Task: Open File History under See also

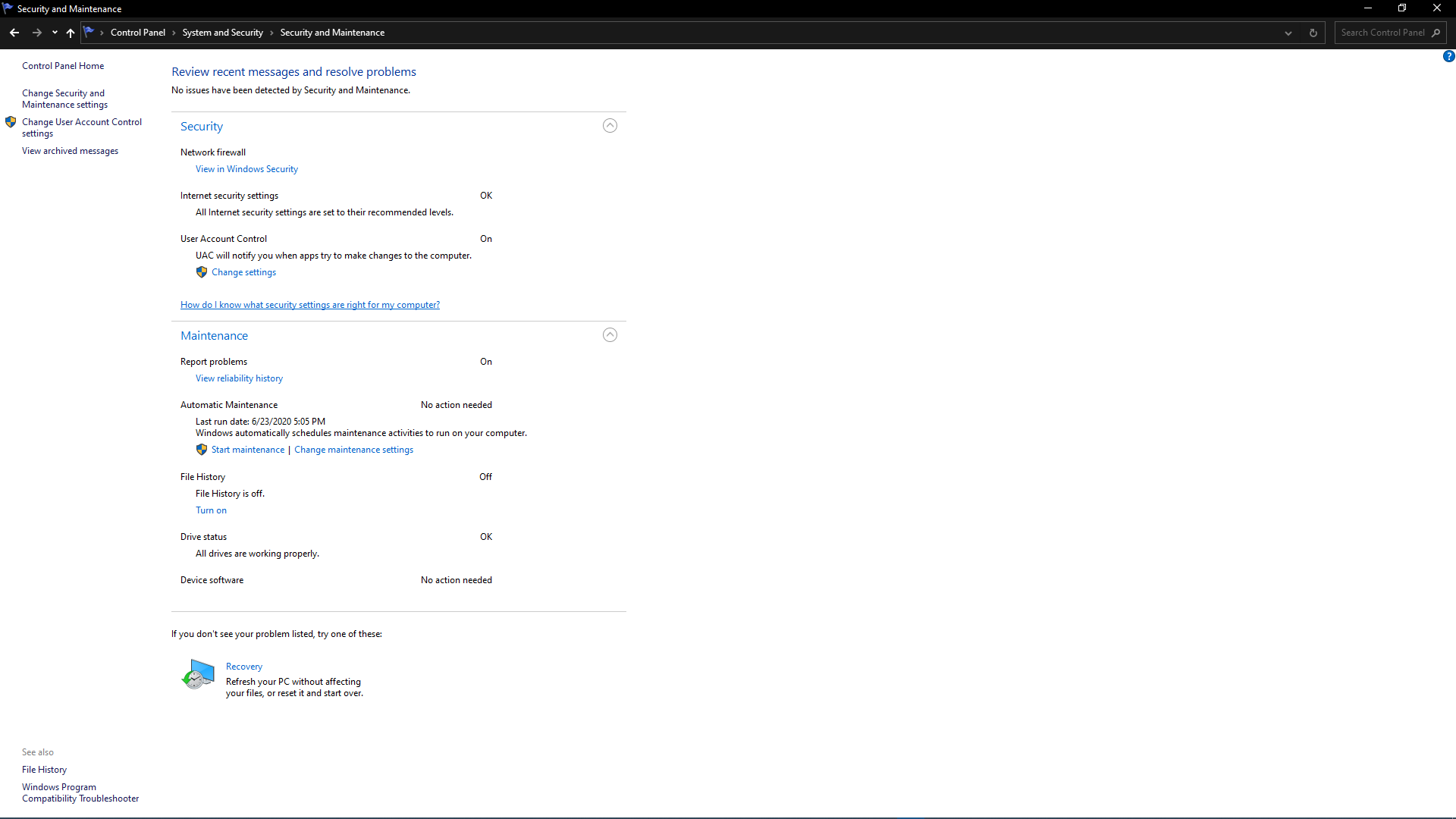Action: pyautogui.click(x=44, y=770)
